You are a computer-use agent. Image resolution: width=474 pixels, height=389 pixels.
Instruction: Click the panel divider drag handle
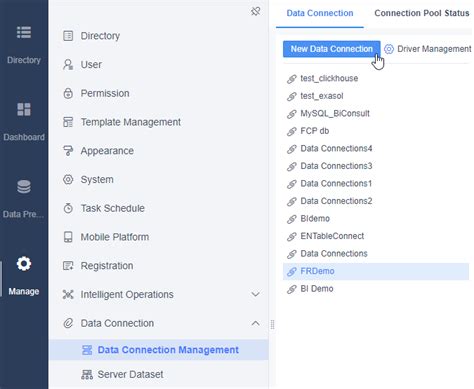coord(272,325)
